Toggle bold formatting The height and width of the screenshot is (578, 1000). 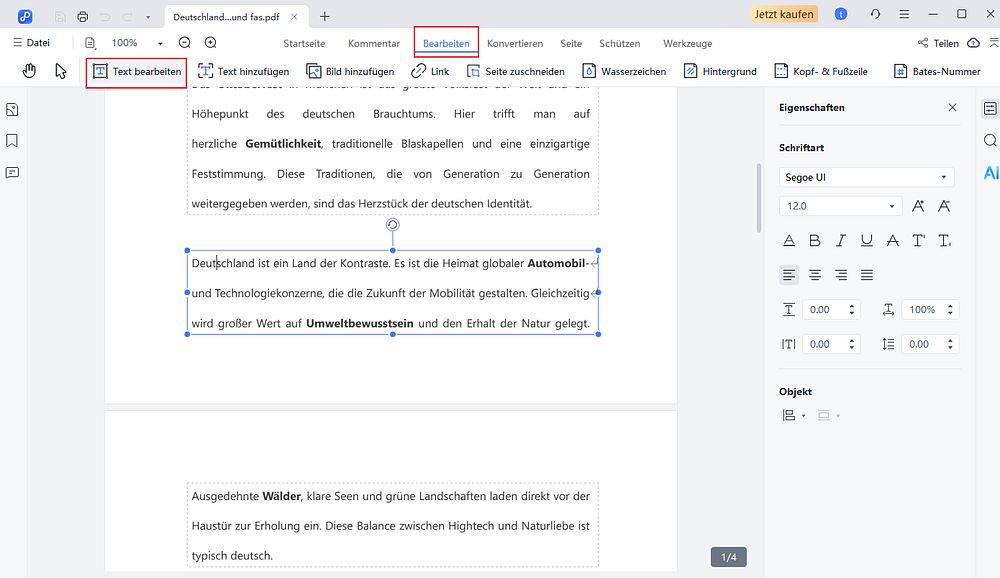point(814,241)
